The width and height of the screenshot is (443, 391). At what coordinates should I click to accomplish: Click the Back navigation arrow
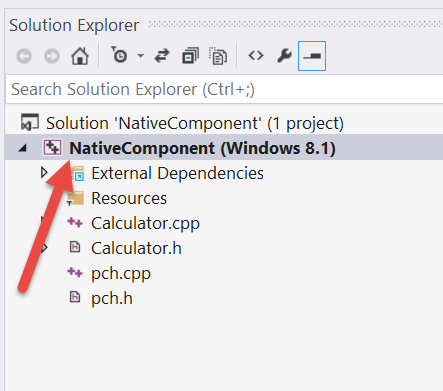(24, 56)
